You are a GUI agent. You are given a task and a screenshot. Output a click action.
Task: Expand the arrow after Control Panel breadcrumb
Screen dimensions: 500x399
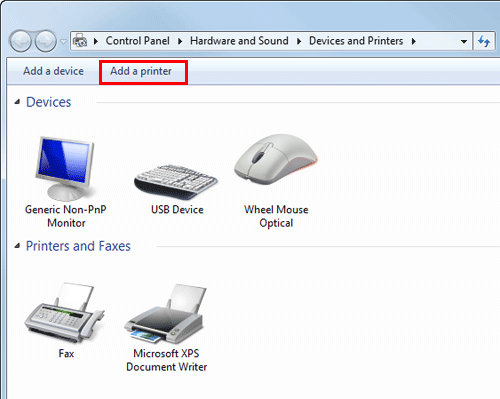point(180,41)
